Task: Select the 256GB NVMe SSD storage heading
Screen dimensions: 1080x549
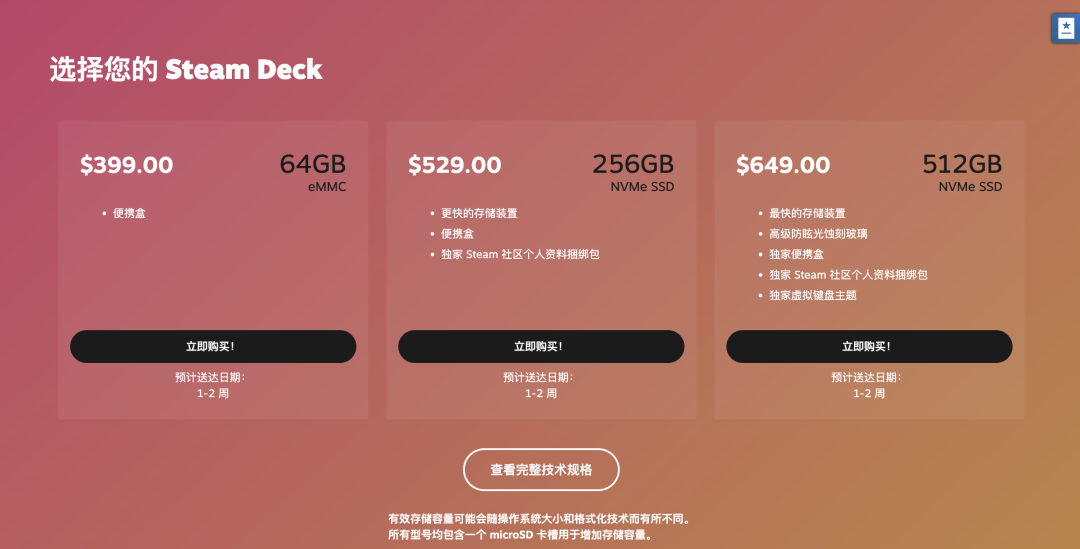Action: coord(633,172)
